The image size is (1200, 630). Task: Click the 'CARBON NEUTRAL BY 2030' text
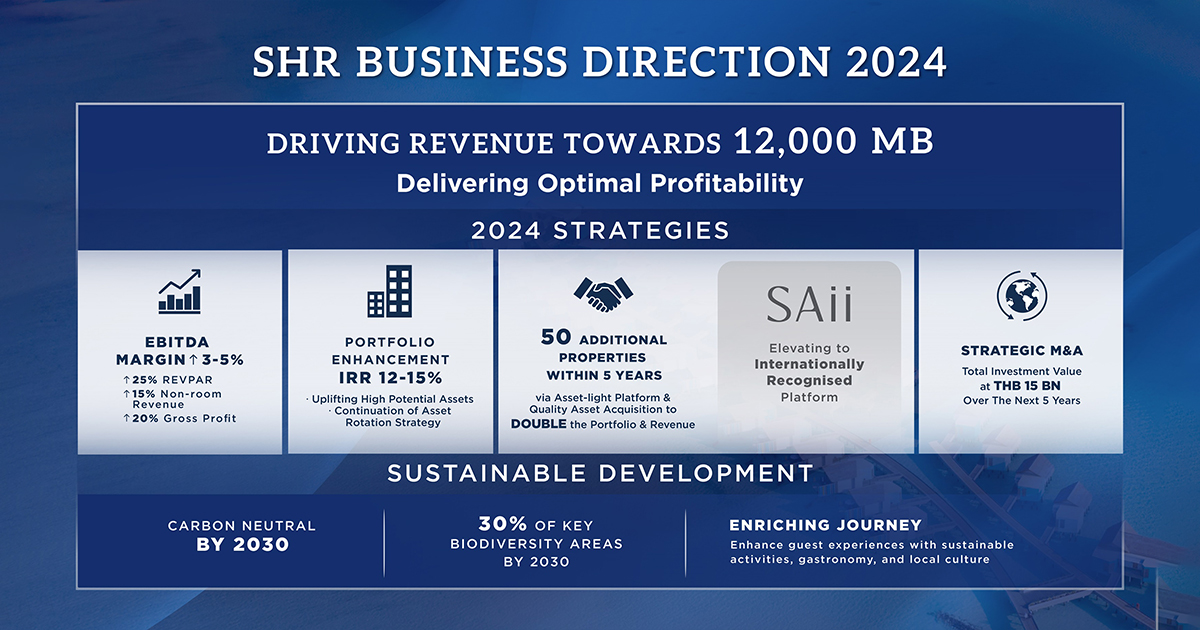point(241,535)
